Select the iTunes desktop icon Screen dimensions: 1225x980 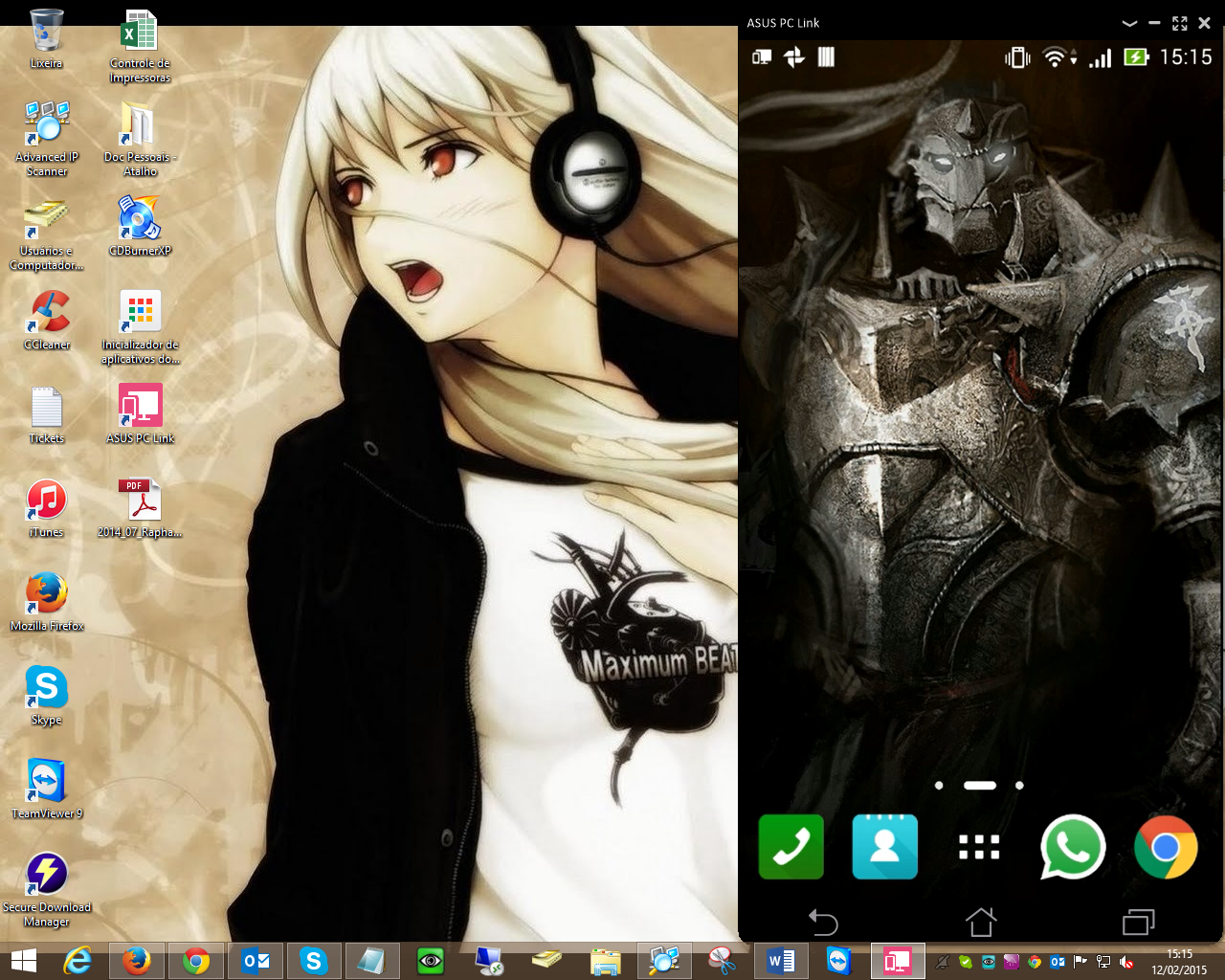click(x=47, y=507)
